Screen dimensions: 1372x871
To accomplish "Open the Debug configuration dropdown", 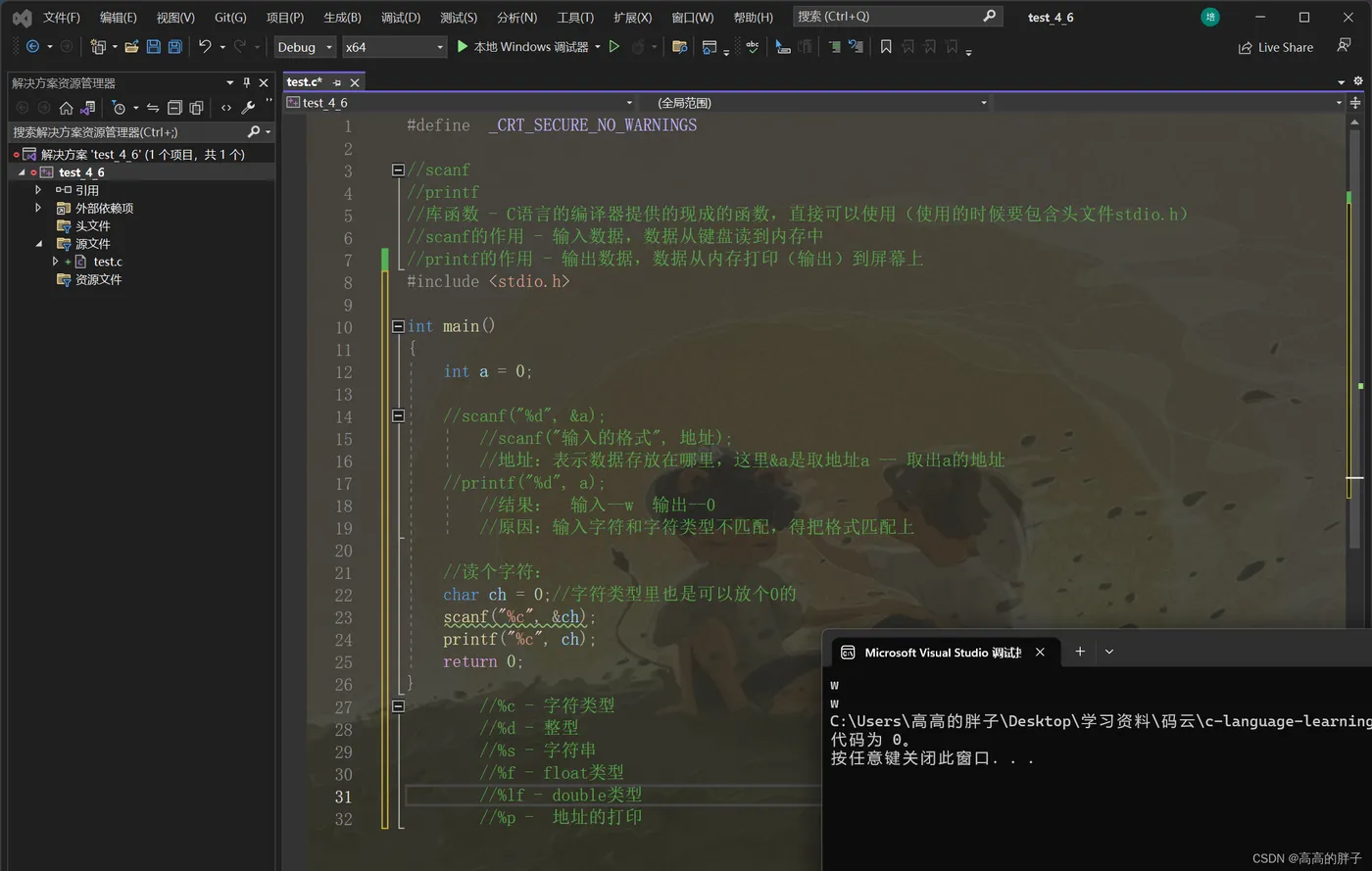I will click(305, 46).
